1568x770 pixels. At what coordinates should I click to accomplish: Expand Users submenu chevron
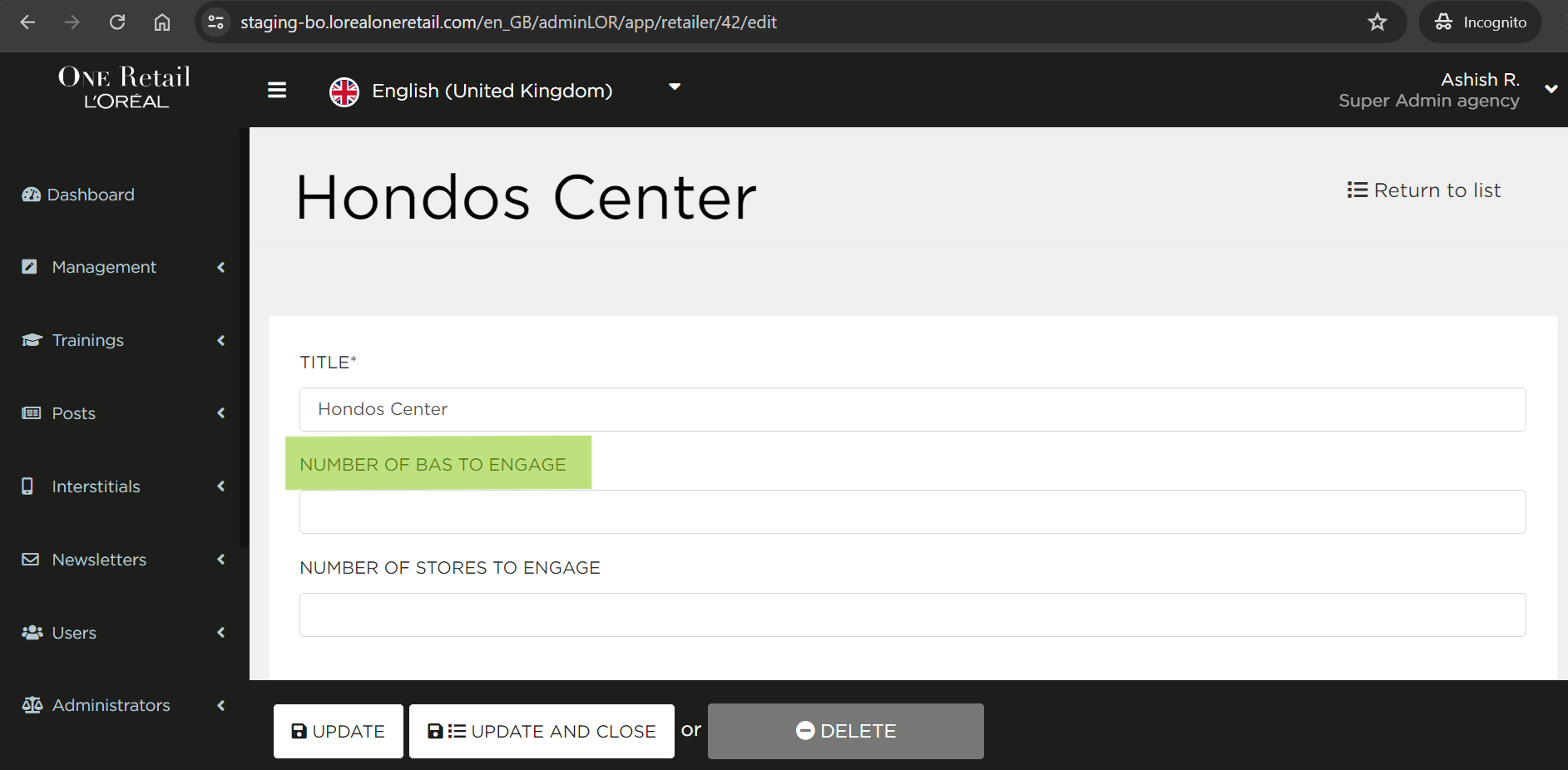pyautogui.click(x=221, y=633)
